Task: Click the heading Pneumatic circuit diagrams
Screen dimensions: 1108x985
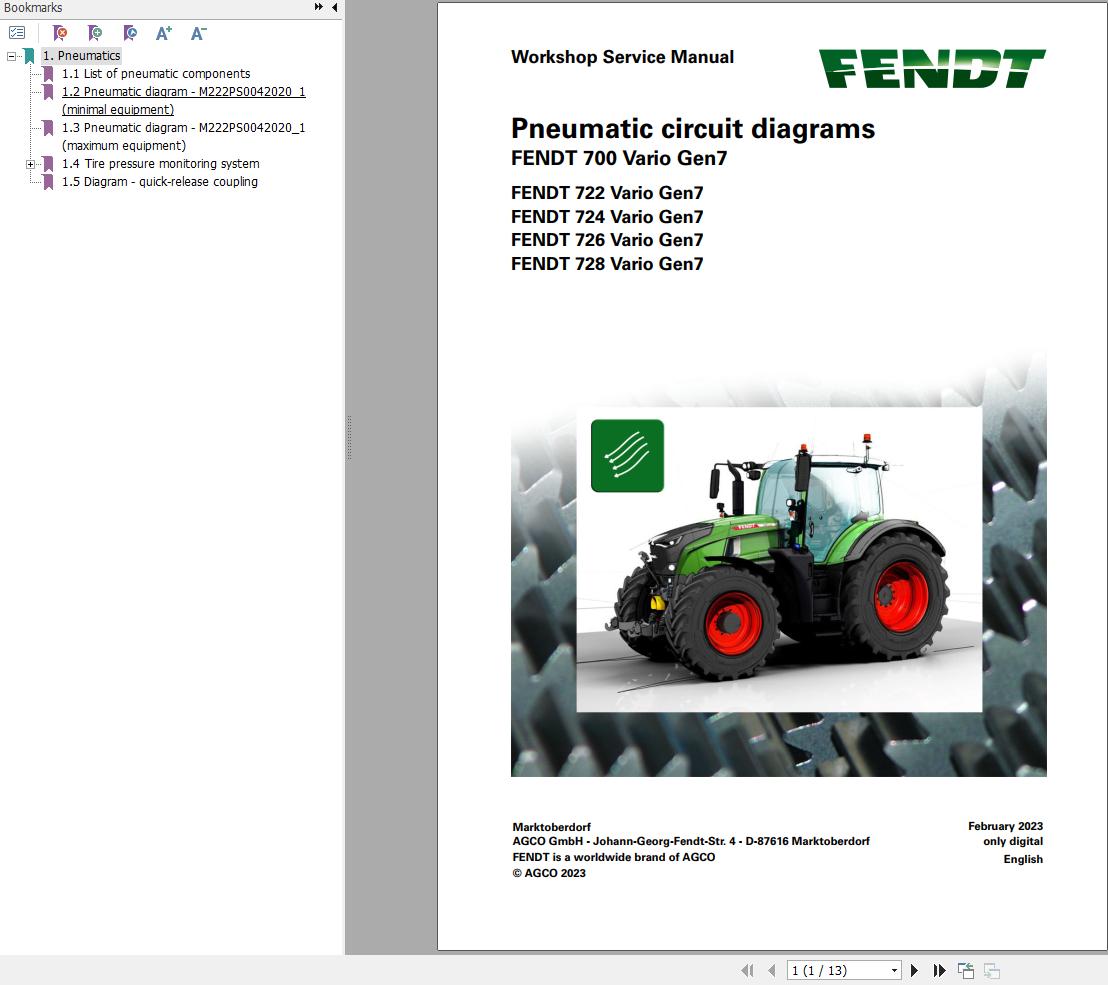Action: pyautogui.click(x=692, y=129)
